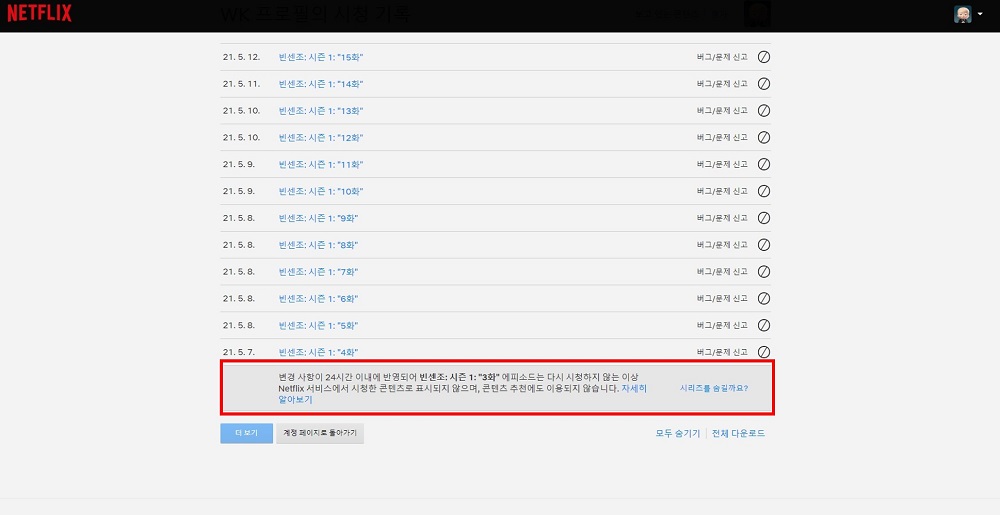Hide 빈센조 6화 from viewing history
This screenshot has height=515, width=1000.
point(763,298)
